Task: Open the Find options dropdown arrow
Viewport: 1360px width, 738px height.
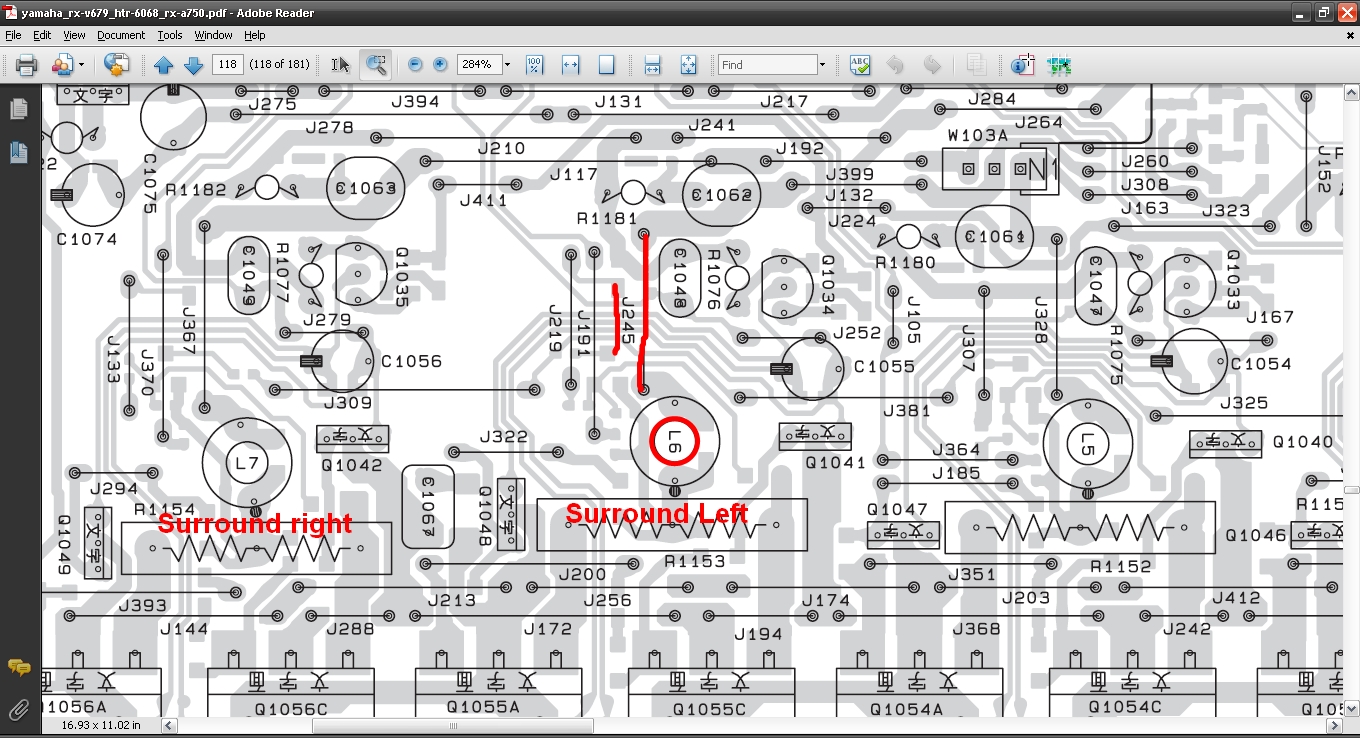Action: 822,65
